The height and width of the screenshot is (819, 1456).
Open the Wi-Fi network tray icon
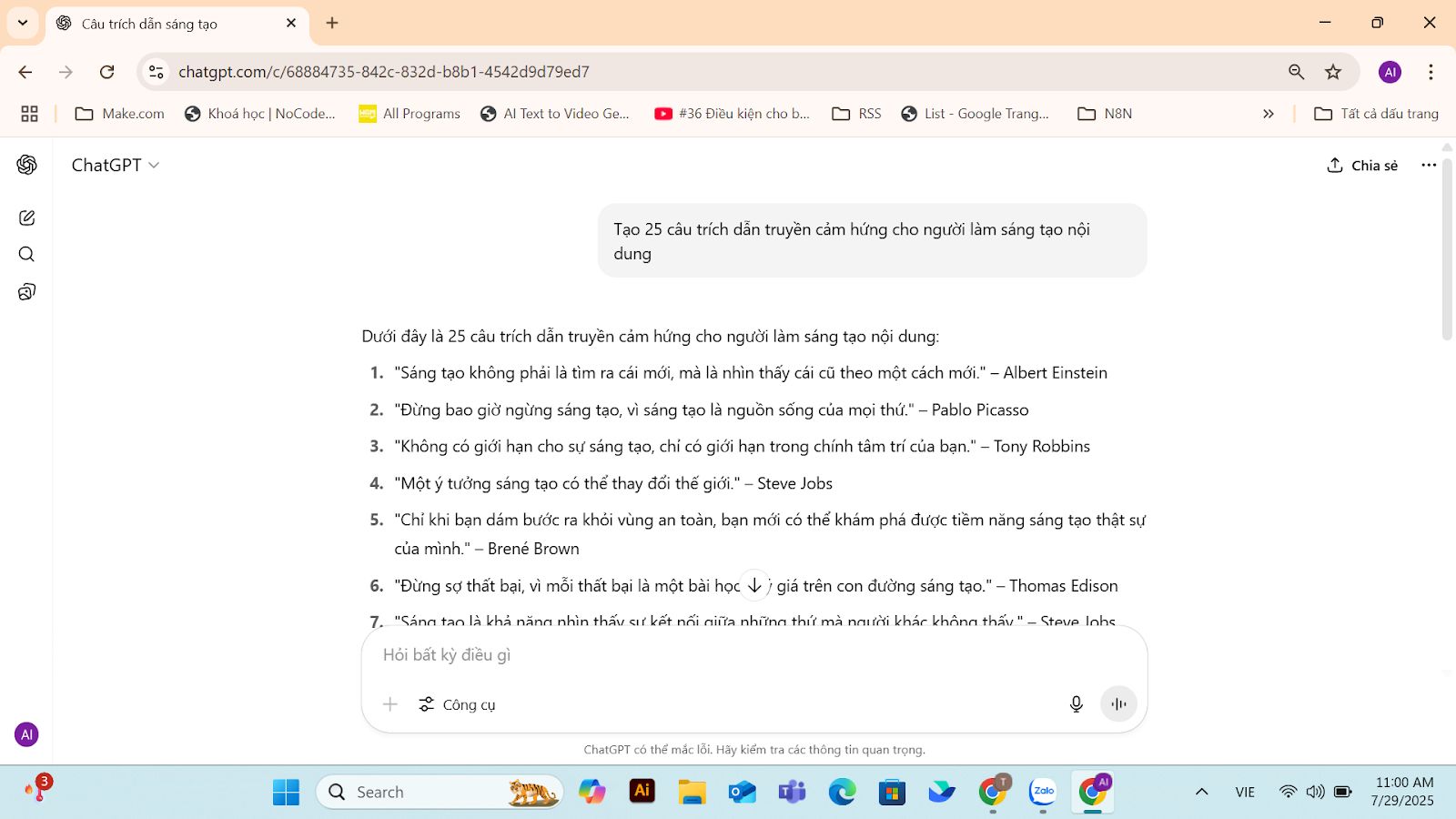coord(1288,792)
